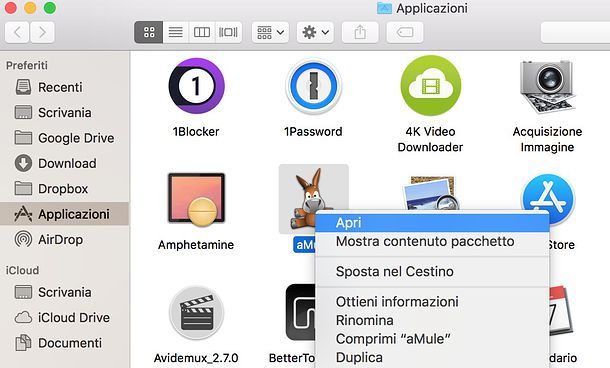
Task: Select the 1Password app icon
Action: pos(313,86)
